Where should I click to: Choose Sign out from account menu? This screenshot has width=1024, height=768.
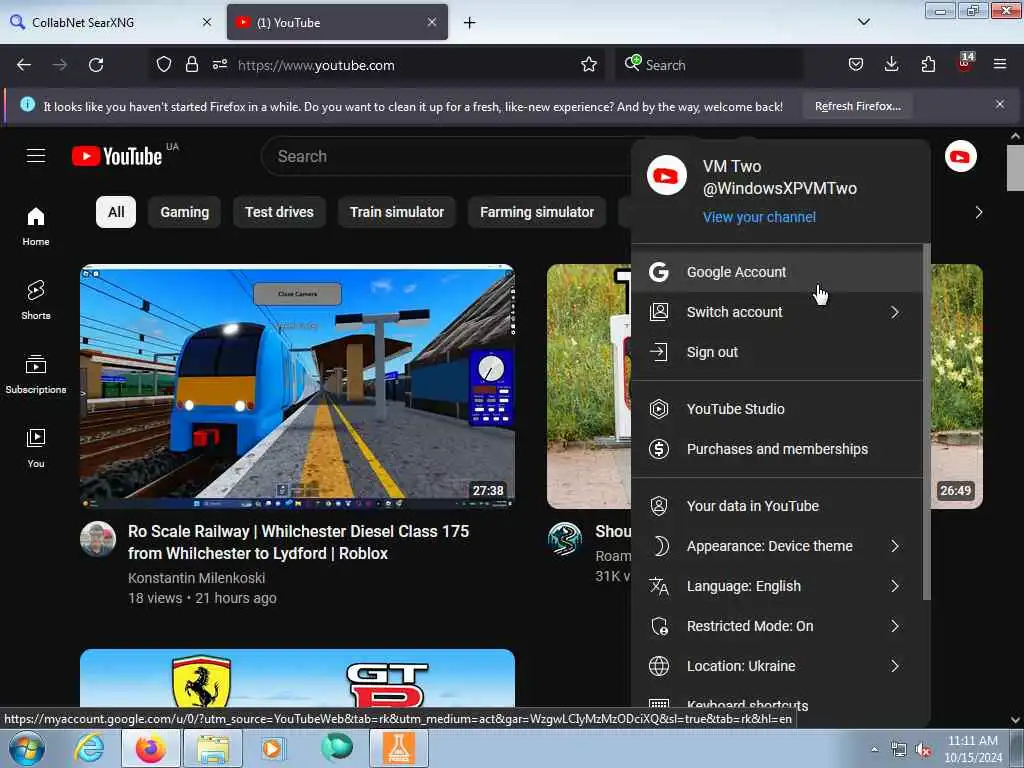[x=777, y=352]
